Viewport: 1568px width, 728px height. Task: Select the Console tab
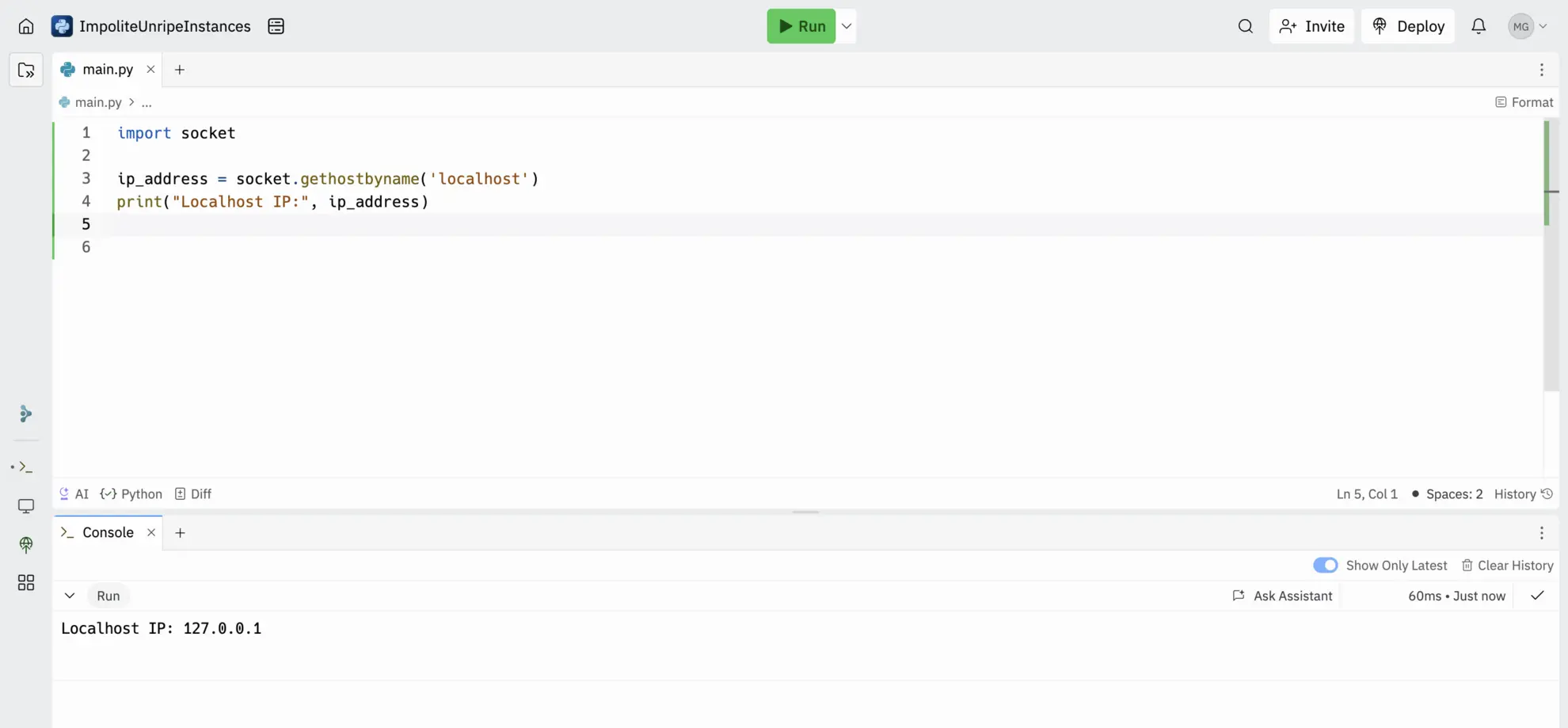click(108, 533)
